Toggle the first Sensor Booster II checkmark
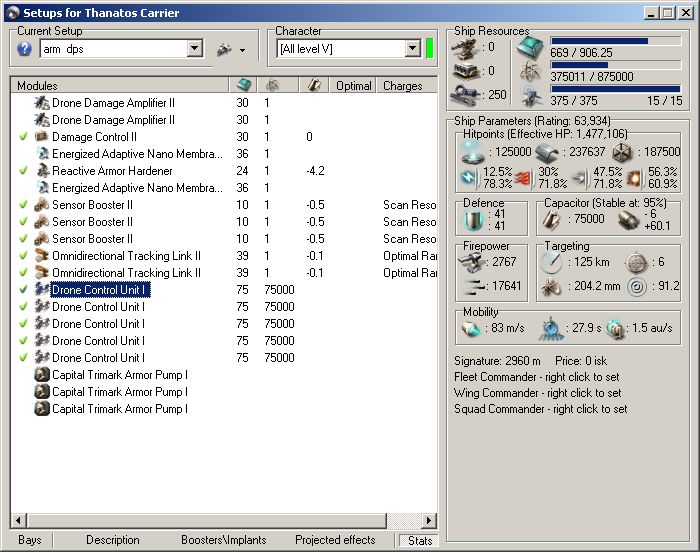This screenshot has width=700, height=552. [23, 205]
